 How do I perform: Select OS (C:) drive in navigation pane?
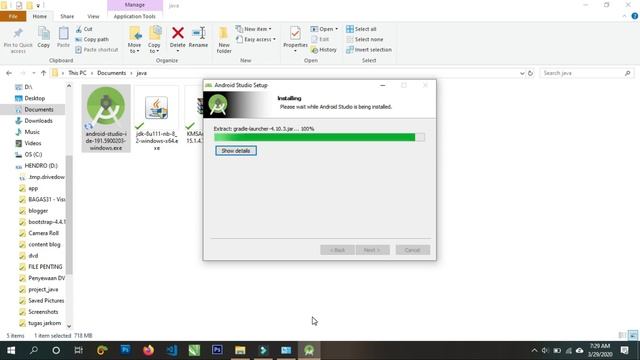(x=33, y=154)
